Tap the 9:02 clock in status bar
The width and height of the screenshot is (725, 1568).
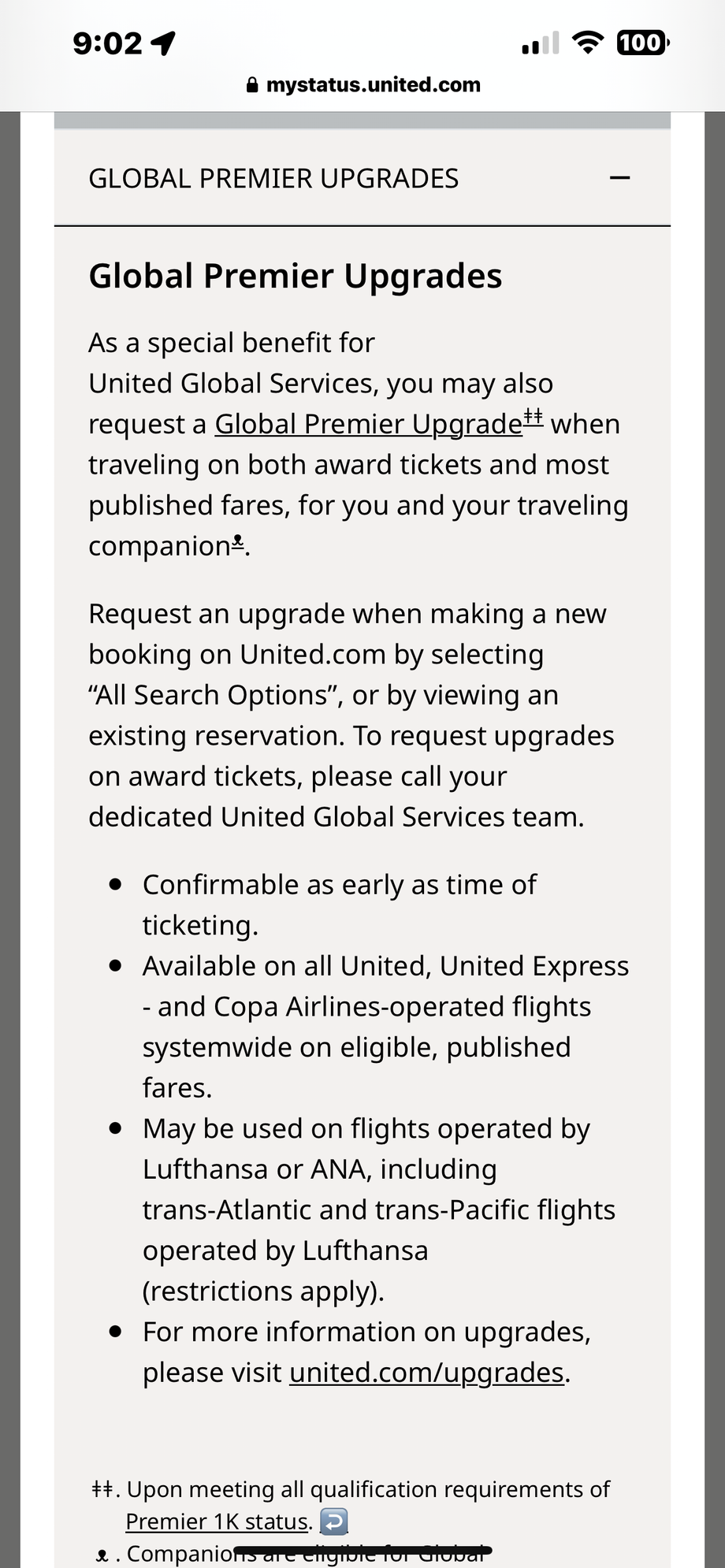[x=108, y=43]
